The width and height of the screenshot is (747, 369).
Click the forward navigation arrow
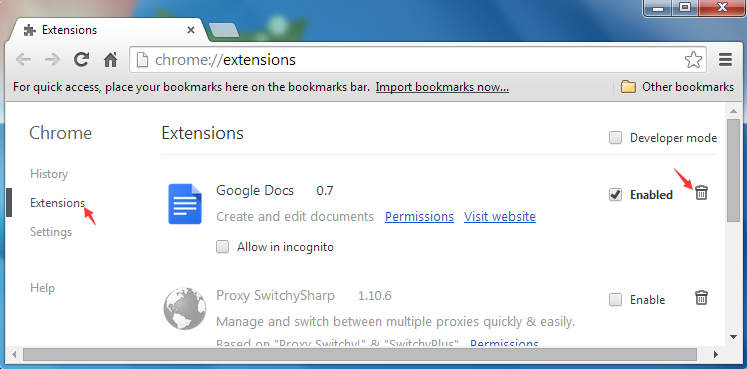click(52, 60)
